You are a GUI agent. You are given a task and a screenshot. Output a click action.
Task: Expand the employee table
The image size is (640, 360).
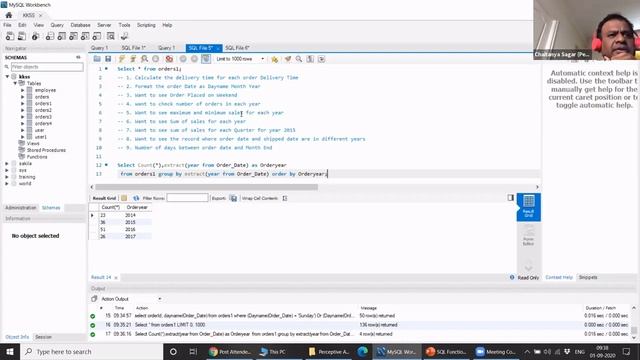[23, 90]
